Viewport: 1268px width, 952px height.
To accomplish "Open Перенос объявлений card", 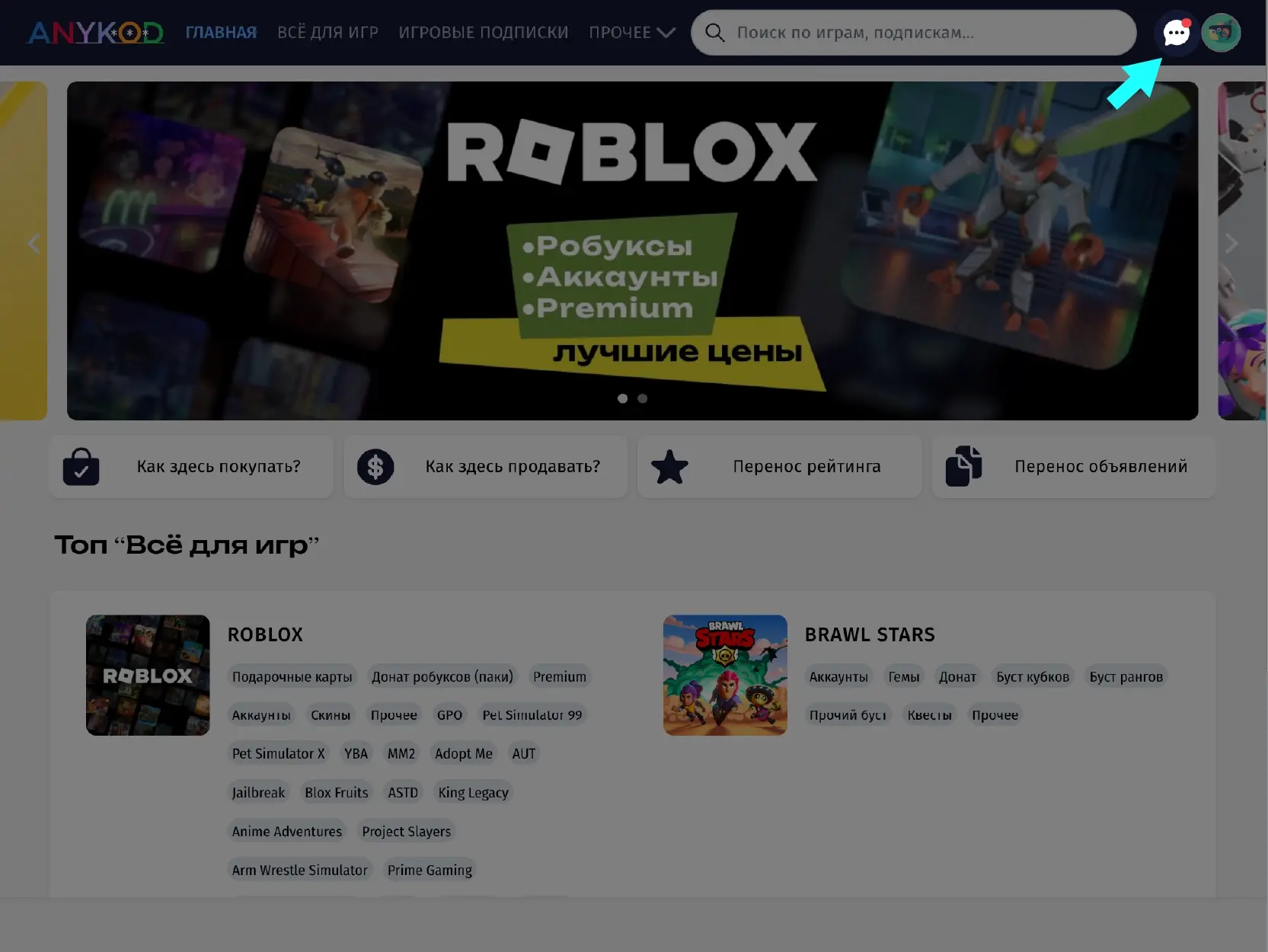I will tap(1074, 467).
